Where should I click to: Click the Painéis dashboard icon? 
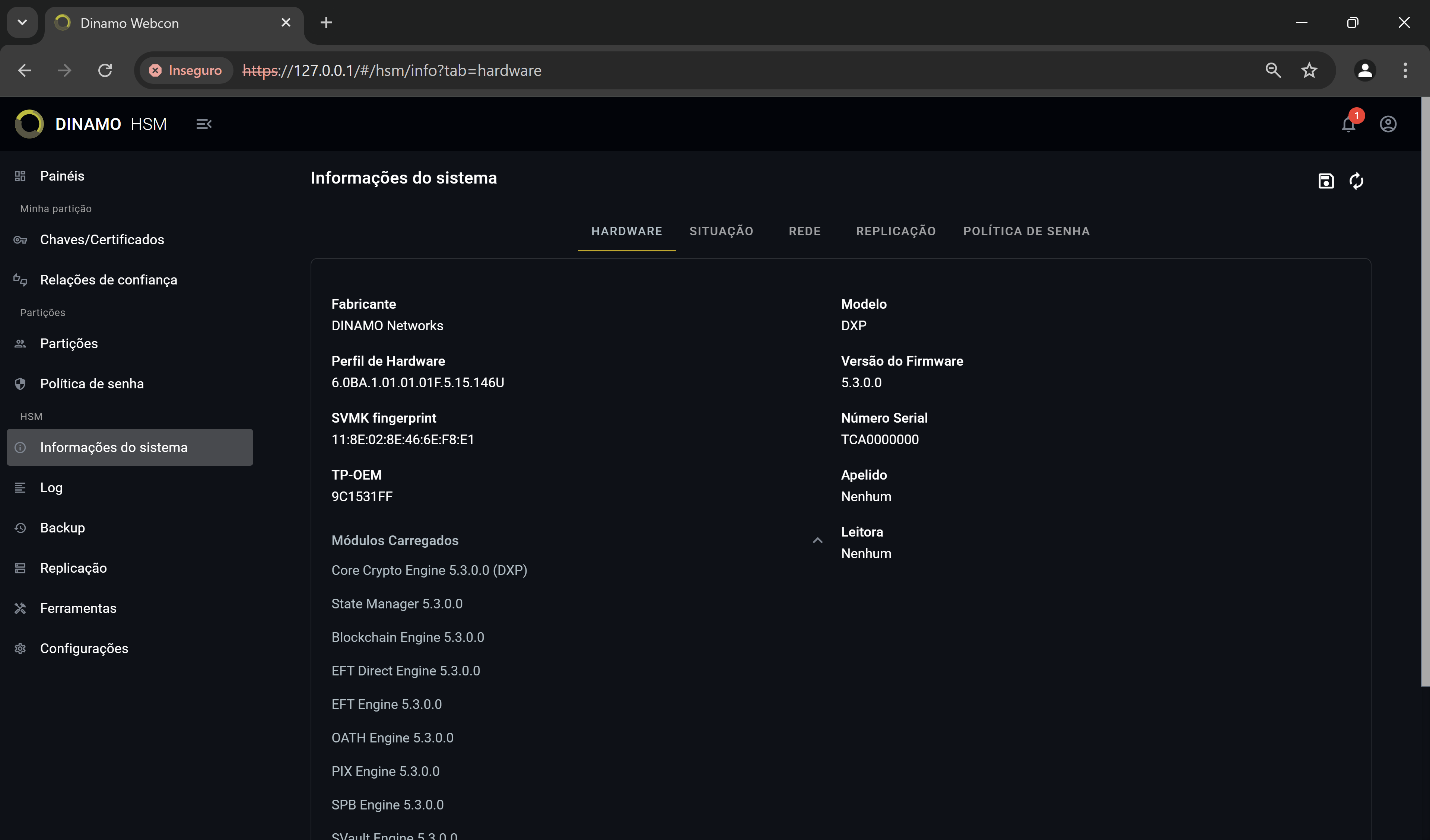(20, 176)
